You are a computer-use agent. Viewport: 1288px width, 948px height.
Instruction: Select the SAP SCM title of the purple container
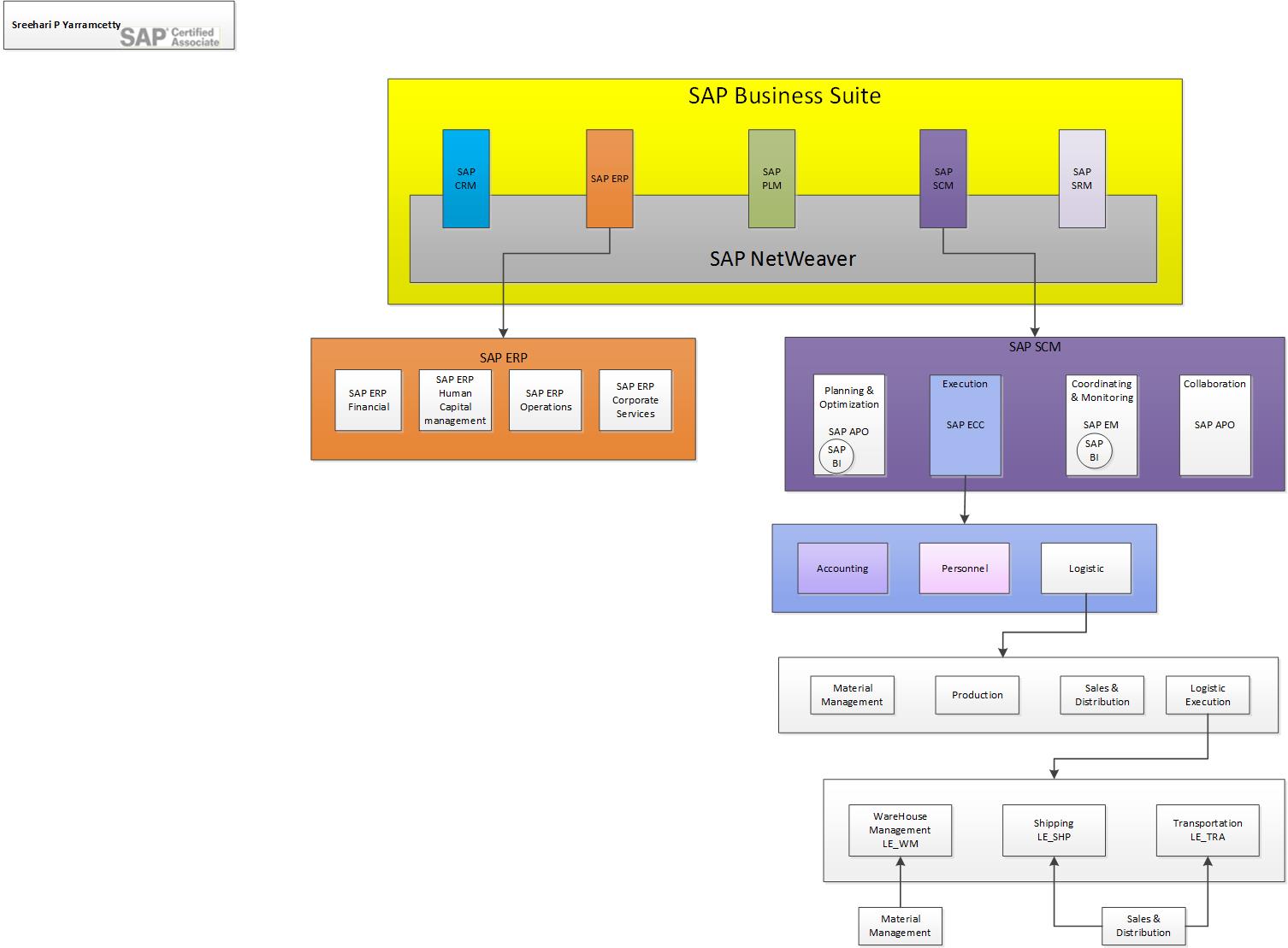coord(1035,346)
